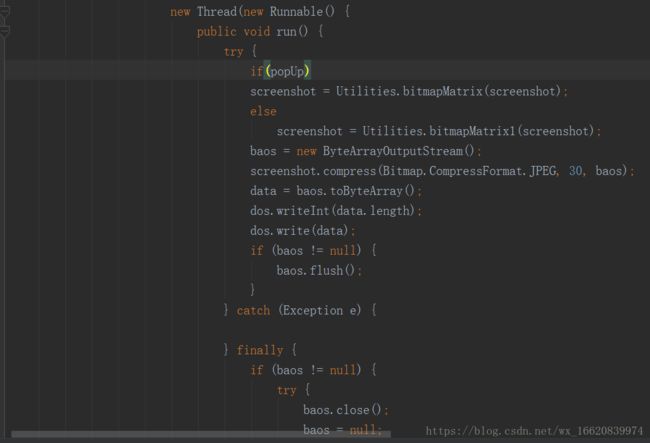650x443 pixels.
Task: Click the 'public void run()' line
Action: pos(260,31)
